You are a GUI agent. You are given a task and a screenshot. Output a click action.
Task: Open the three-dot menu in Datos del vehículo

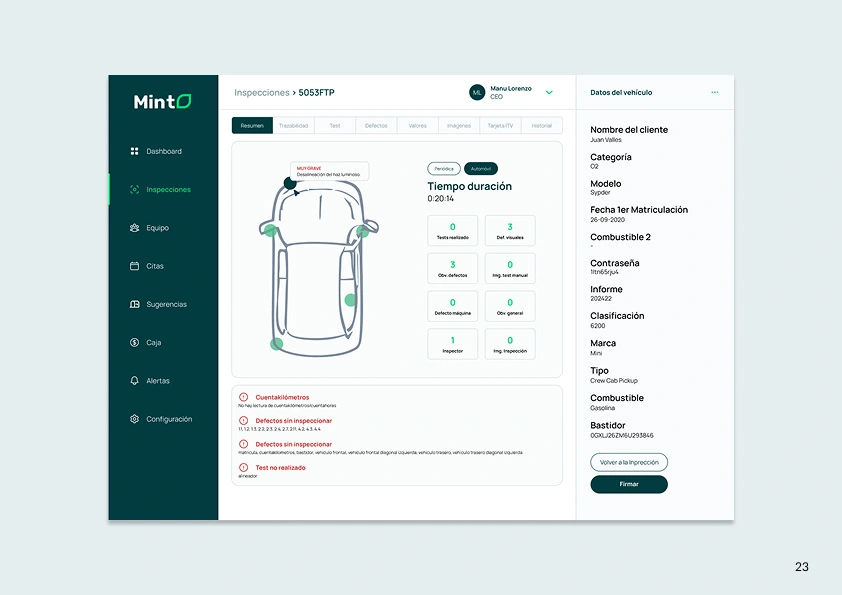715,92
